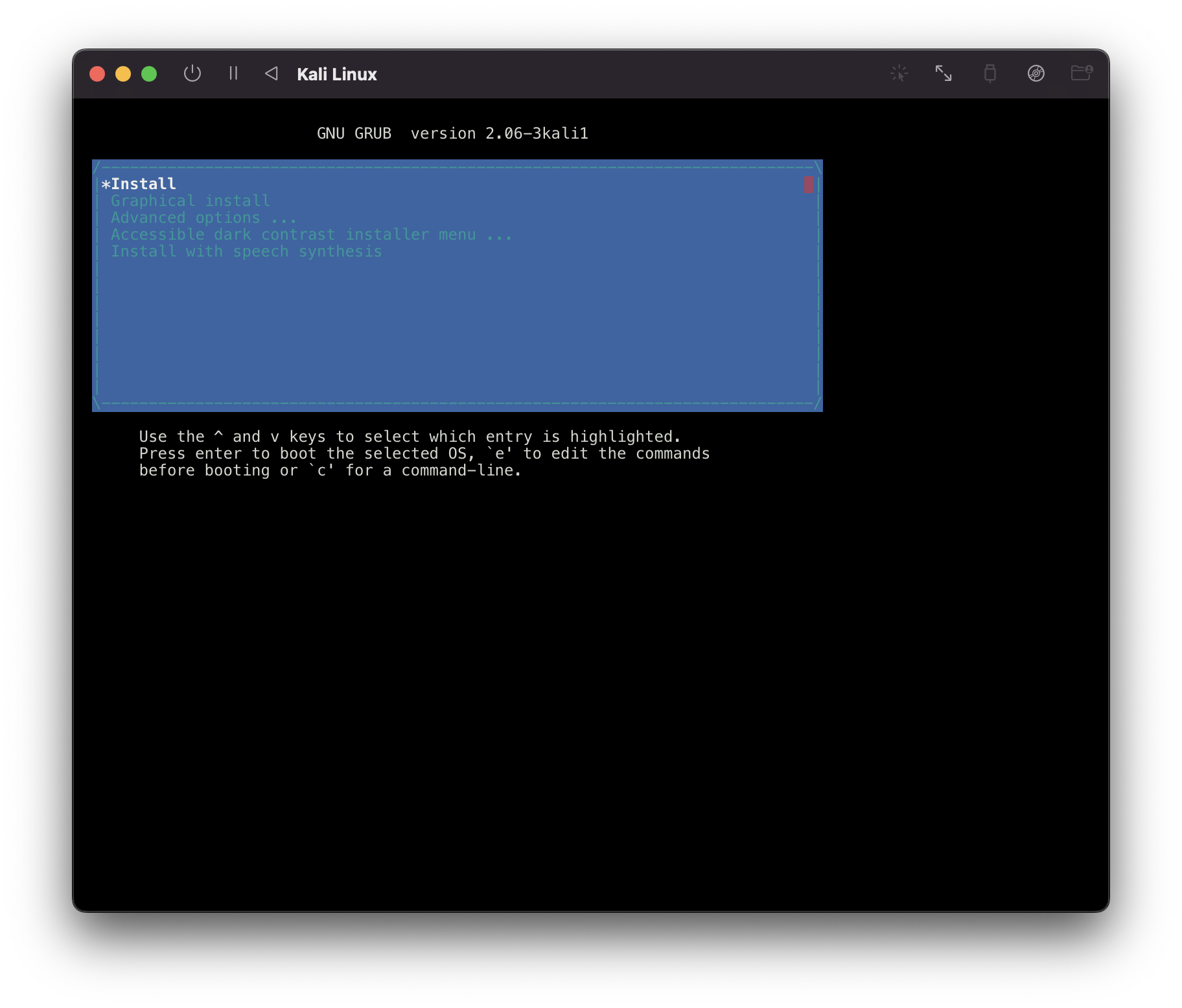Open the Kali Linux window title menu
This screenshot has width=1182, height=1008.
pos(337,73)
